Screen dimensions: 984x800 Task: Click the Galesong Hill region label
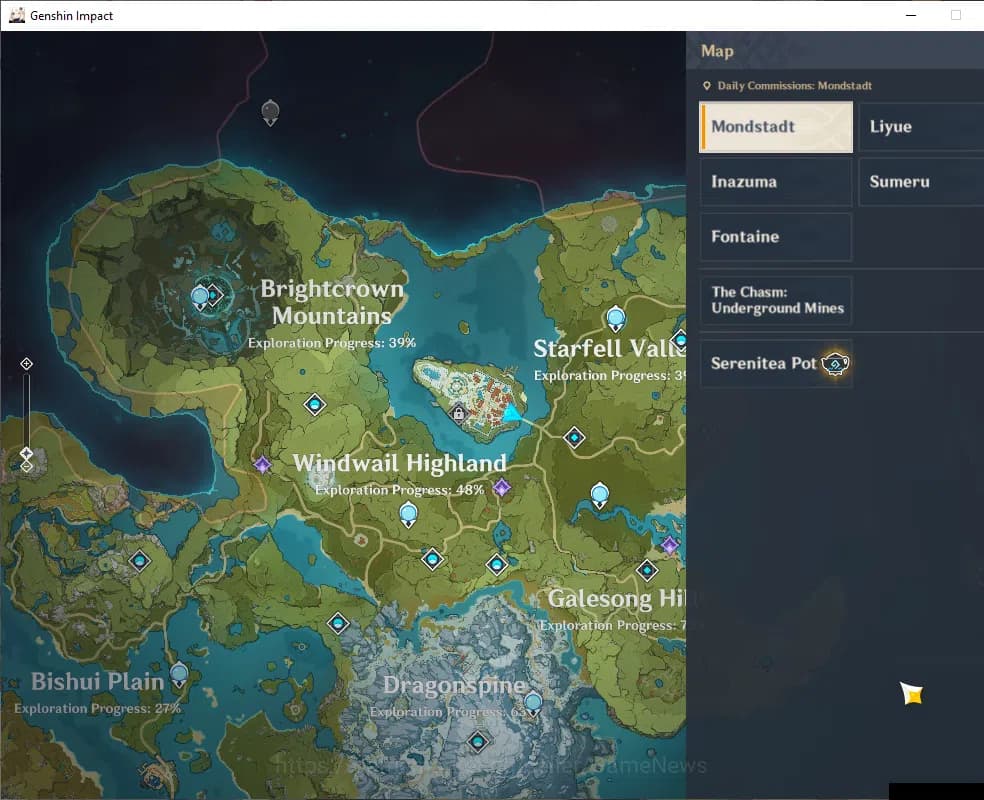pyautogui.click(x=616, y=599)
